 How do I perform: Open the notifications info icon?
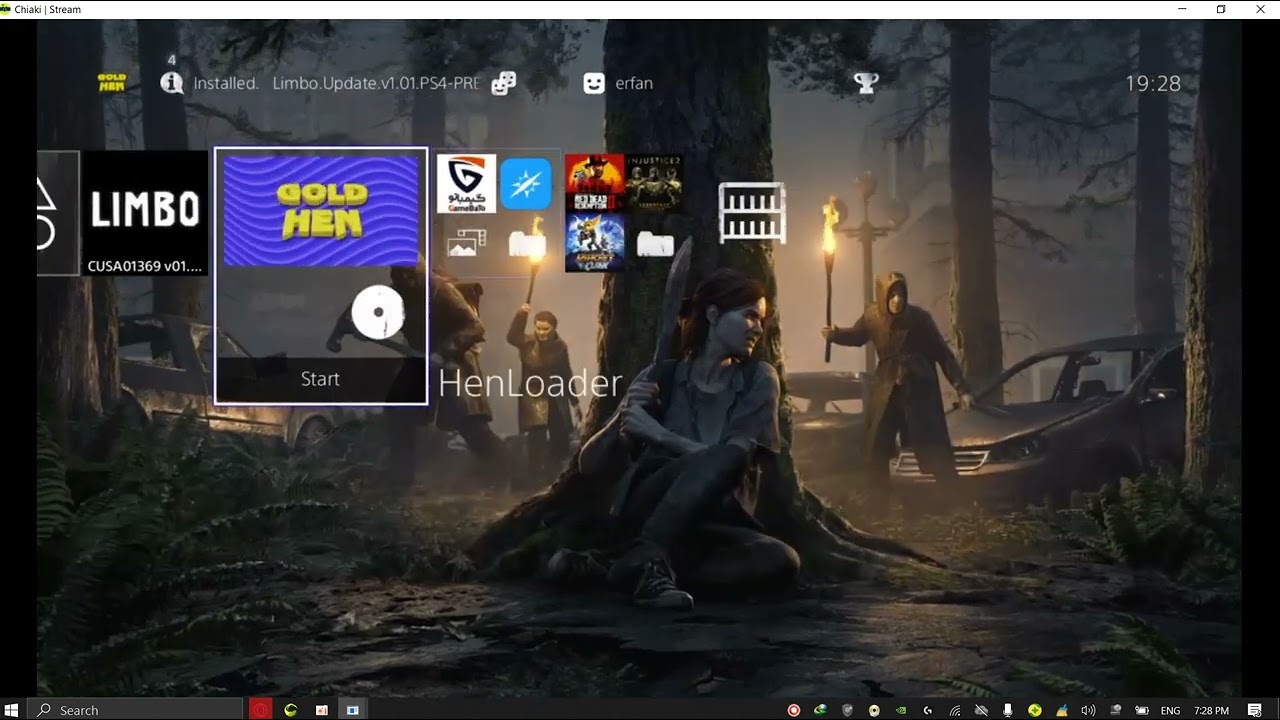[x=172, y=83]
